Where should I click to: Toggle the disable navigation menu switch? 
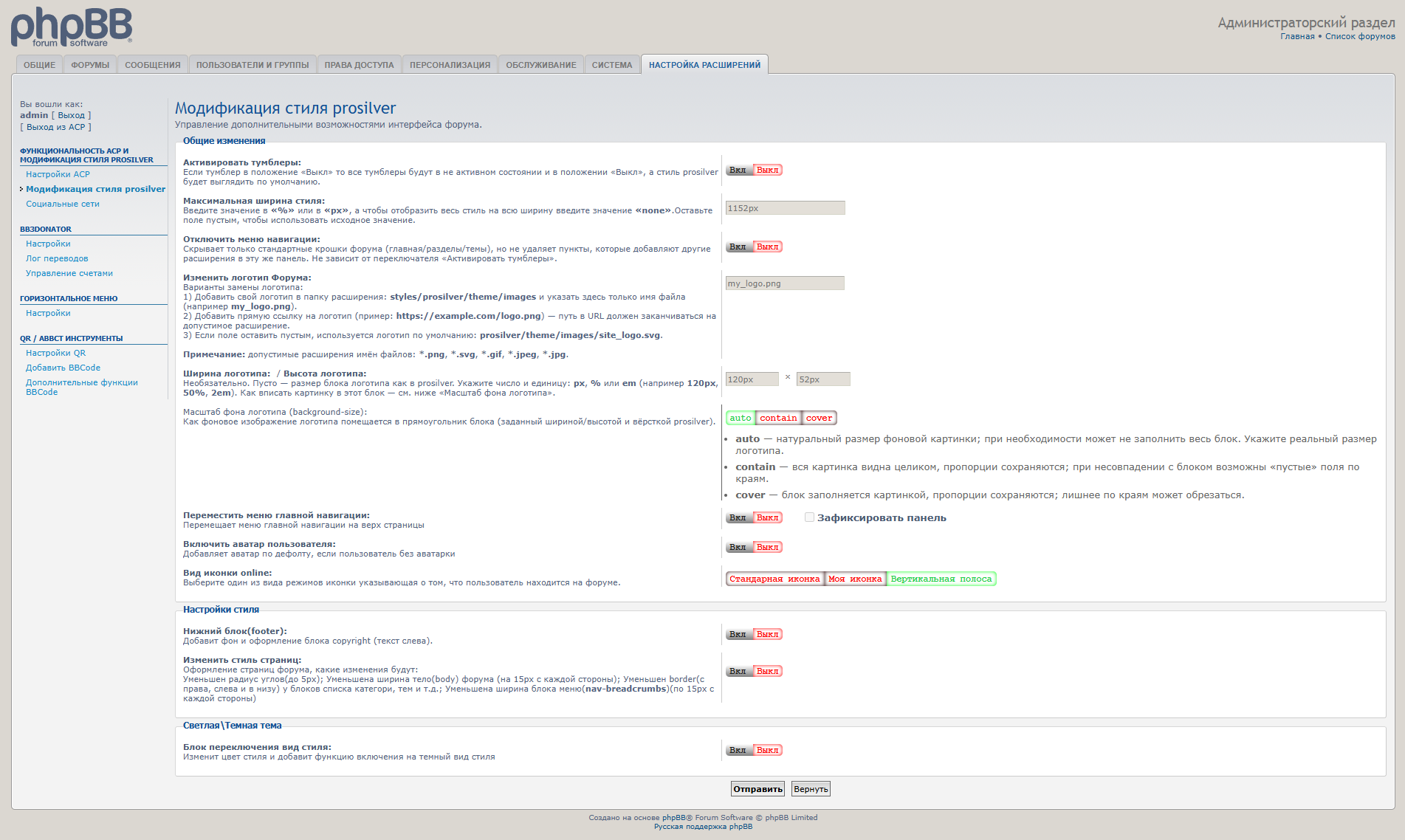[x=754, y=247]
